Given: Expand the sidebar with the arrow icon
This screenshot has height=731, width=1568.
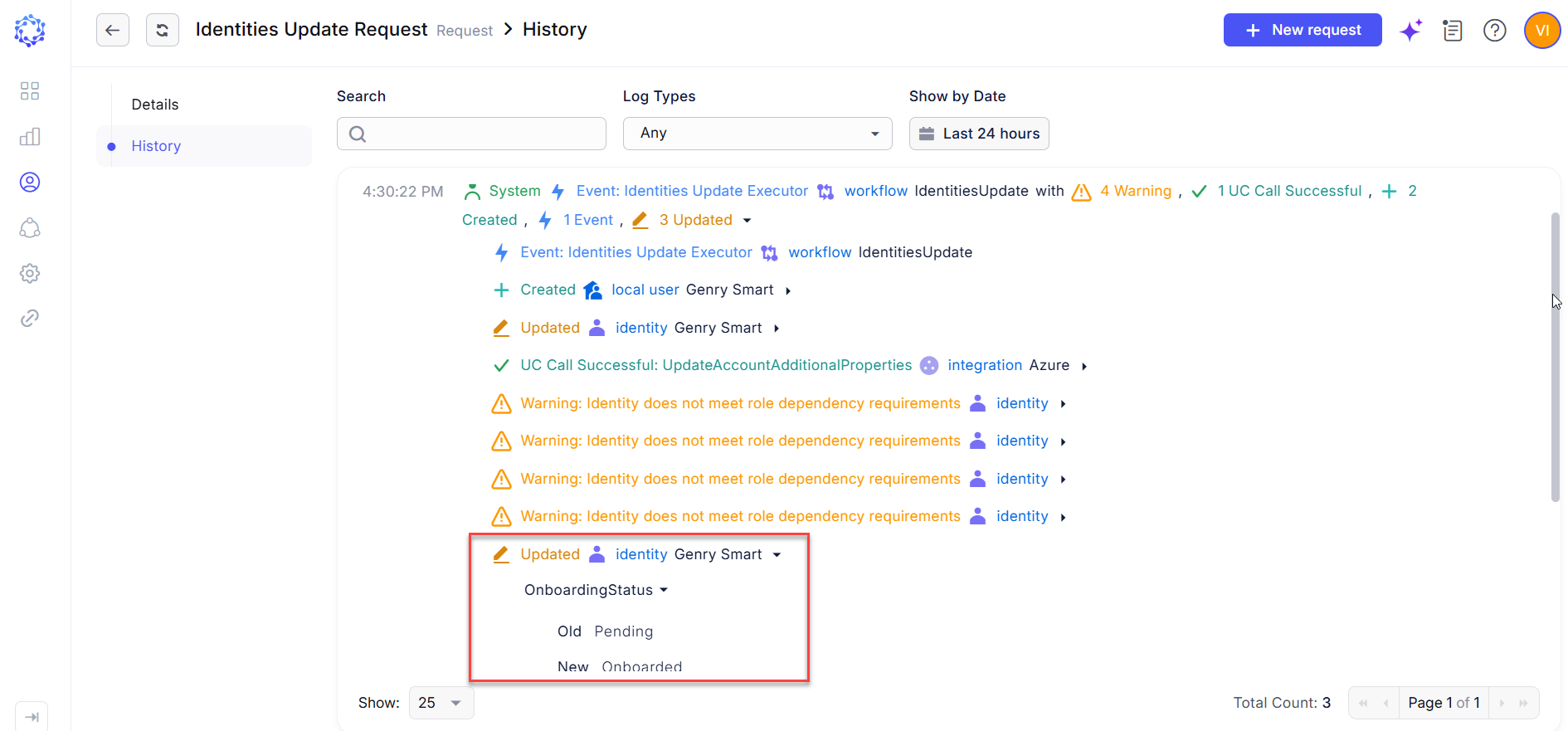Looking at the screenshot, I should coord(32,717).
